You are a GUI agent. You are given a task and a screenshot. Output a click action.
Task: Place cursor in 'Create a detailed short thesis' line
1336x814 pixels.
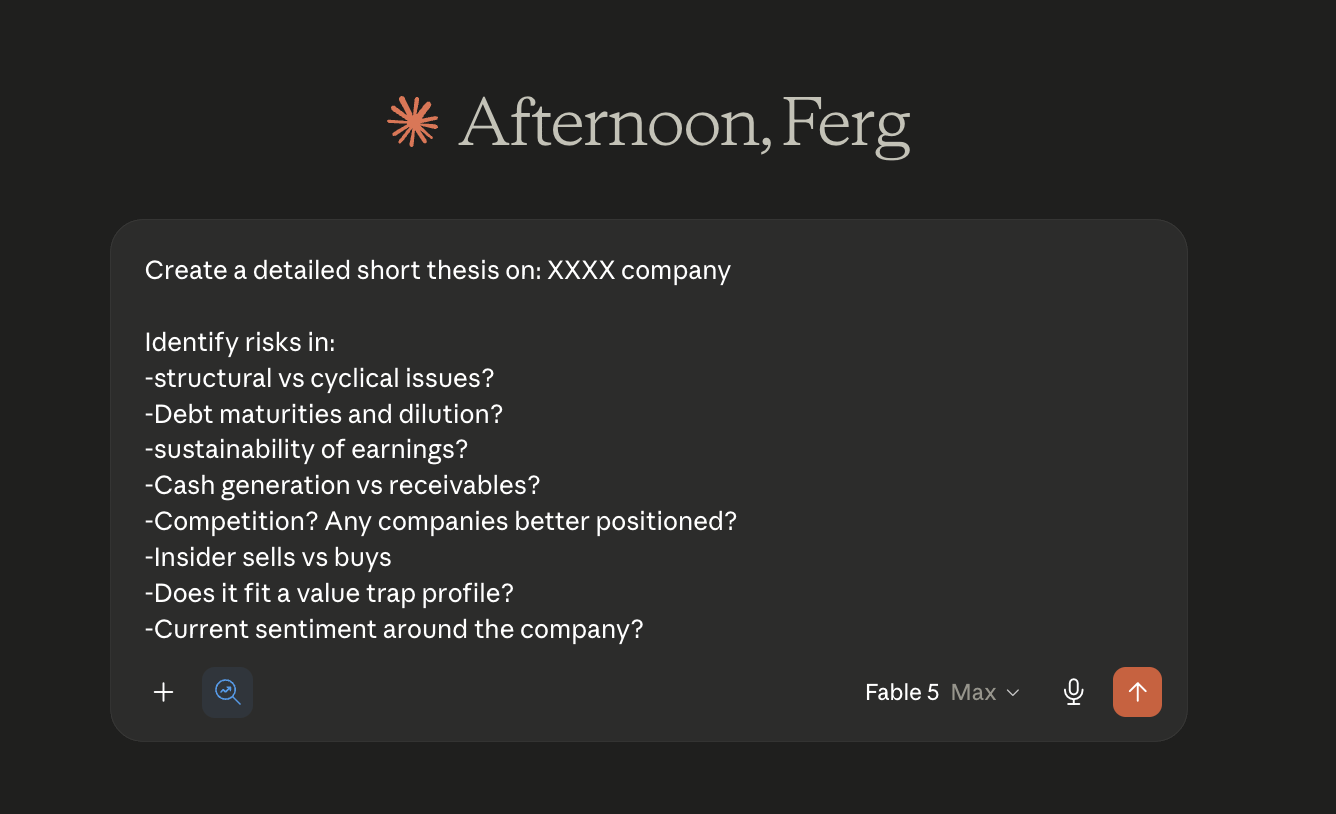click(438, 270)
